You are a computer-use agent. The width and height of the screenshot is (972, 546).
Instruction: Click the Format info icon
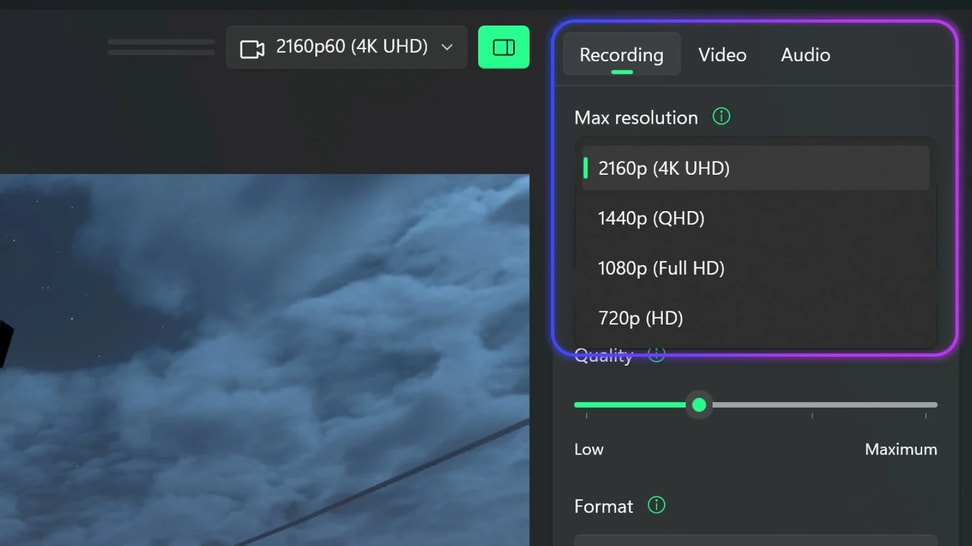(x=656, y=505)
